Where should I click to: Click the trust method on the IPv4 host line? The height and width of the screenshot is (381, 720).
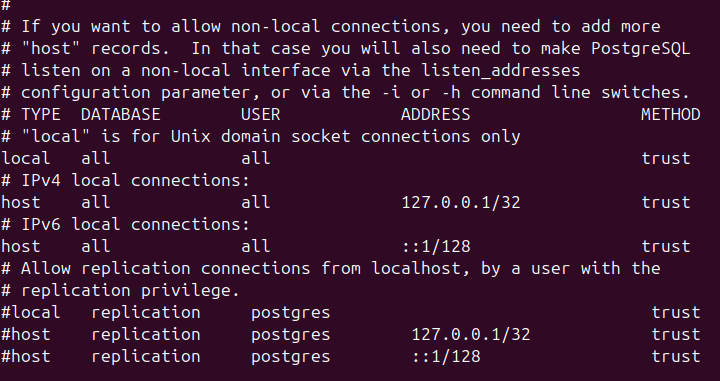pyautogui.click(x=666, y=202)
